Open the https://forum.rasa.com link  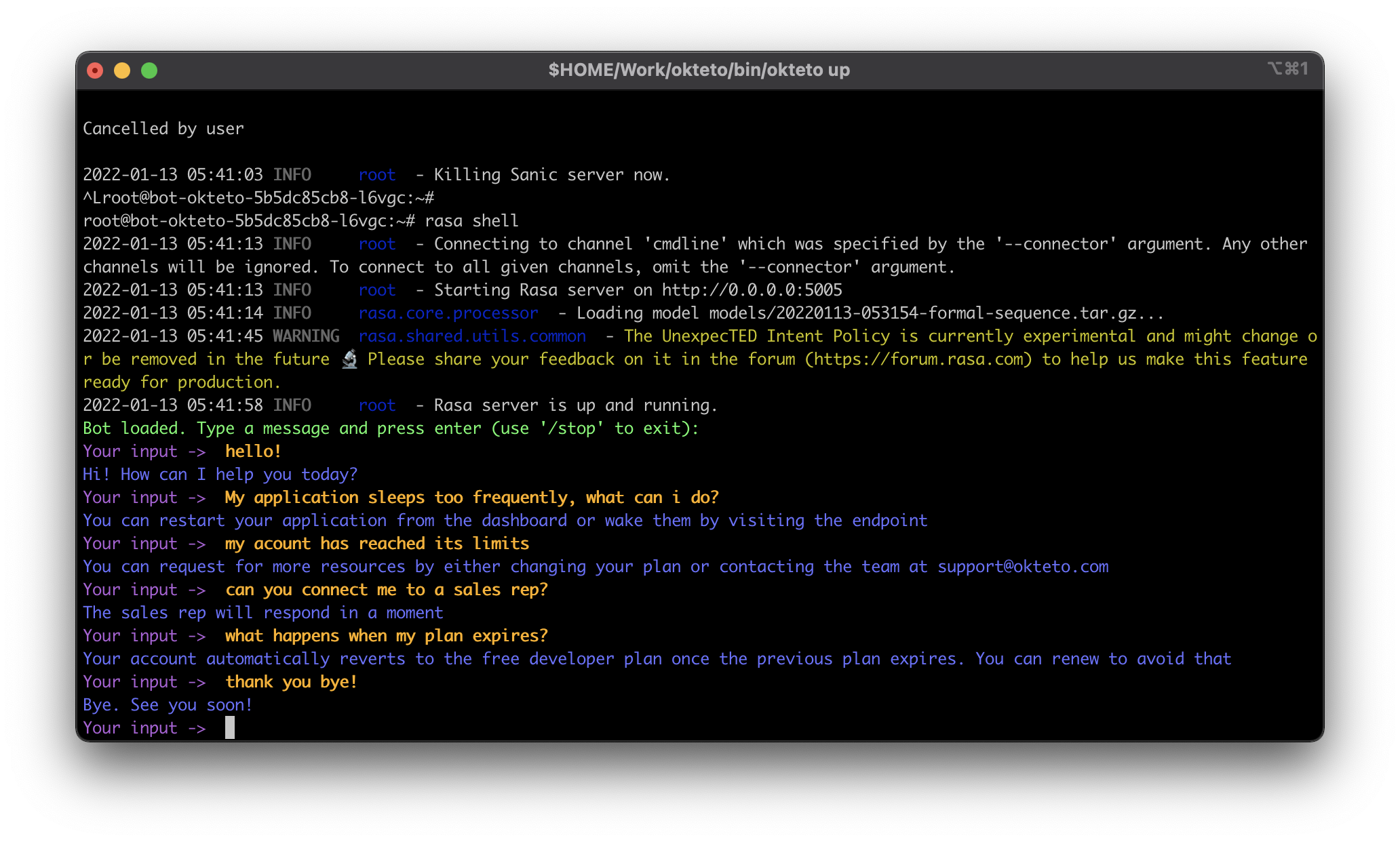(x=918, y=359)
